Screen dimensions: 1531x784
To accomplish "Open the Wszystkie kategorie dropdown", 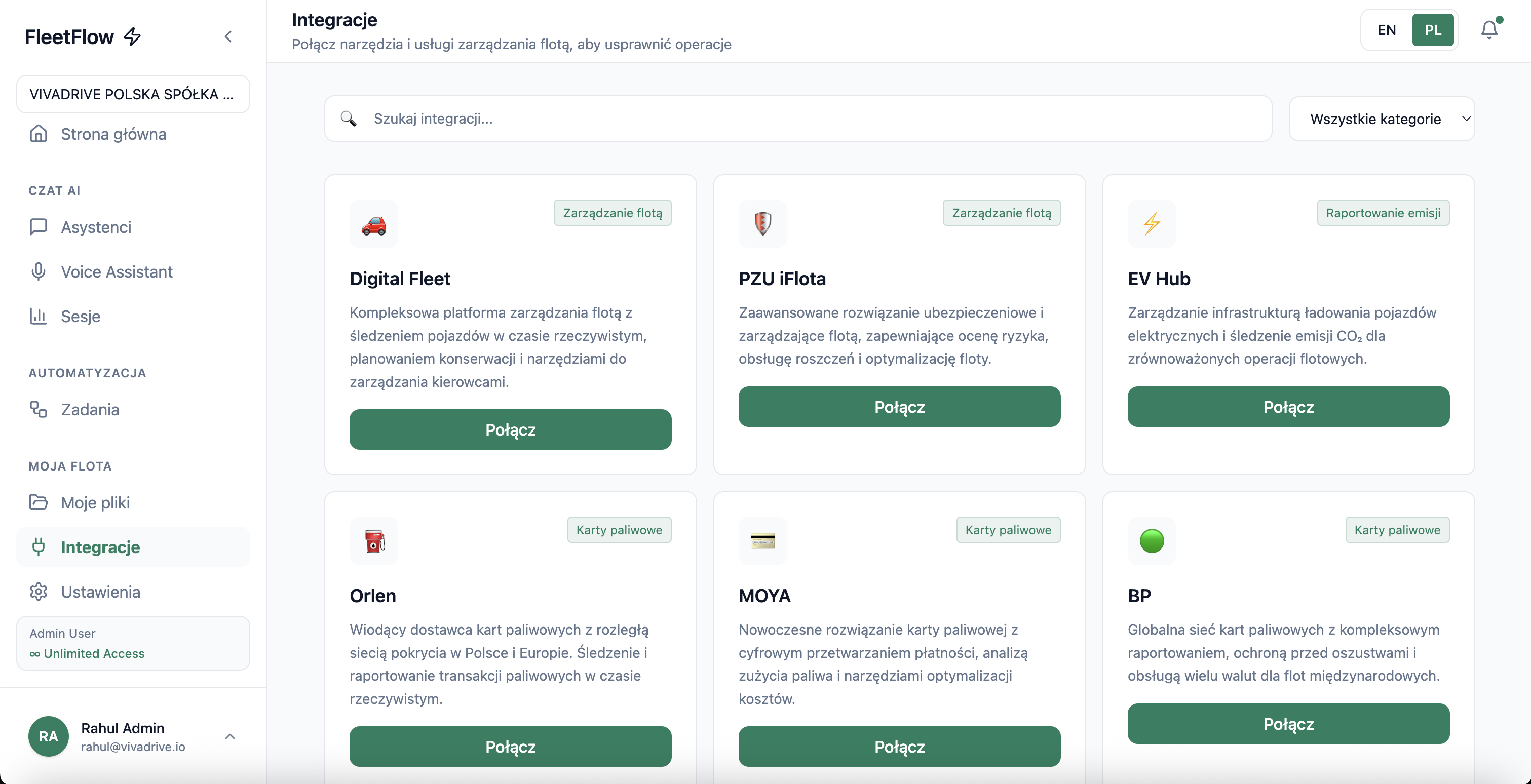I will pos(1381,118).
